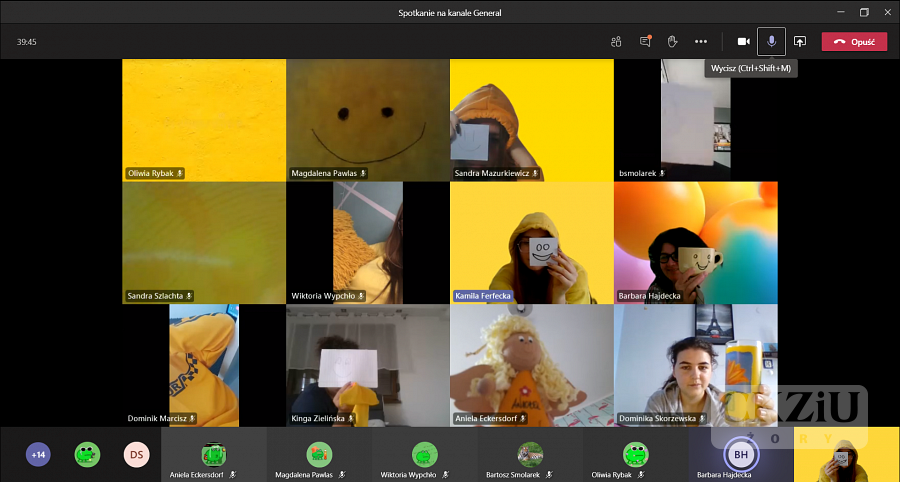Click Kamila Ferfecka's video tile
The image size is (900, 482).
pyautogui.click(x=531, y=242)
